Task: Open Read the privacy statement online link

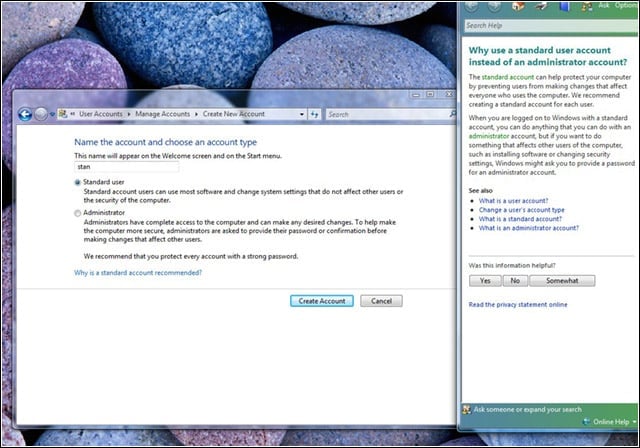Action: pyautogui.click(x=518, y=305)
